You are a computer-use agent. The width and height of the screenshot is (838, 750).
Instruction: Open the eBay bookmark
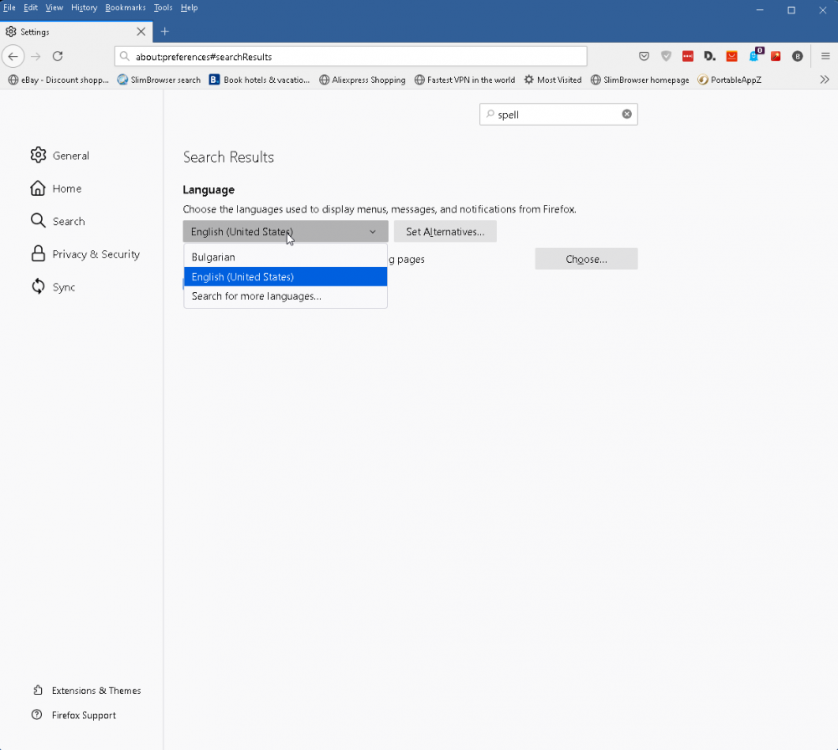[x=58, y=80]
